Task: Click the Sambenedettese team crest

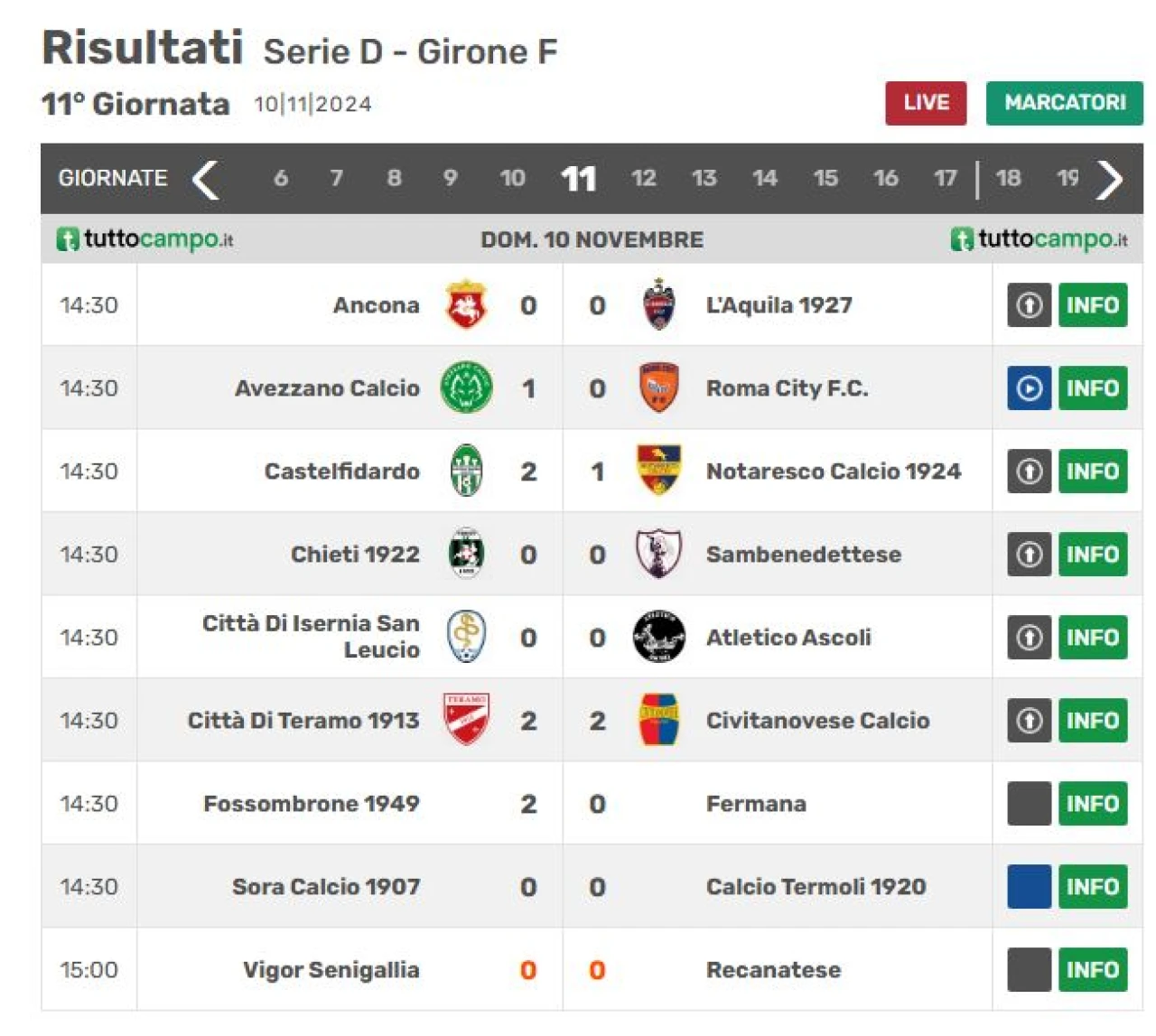Action: pyautogui.click(x=658, y=554)
